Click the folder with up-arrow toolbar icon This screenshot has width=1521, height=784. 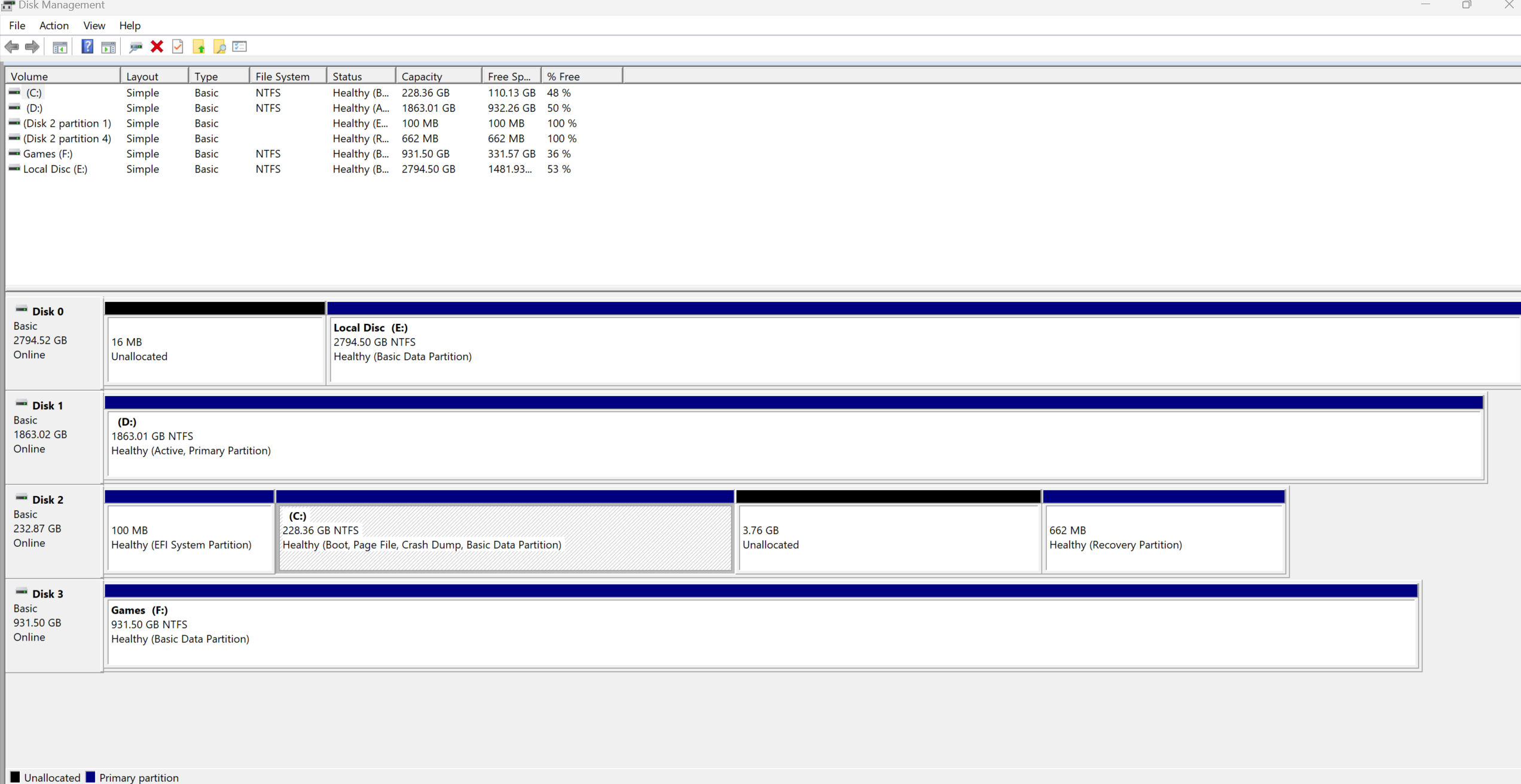(x=199, y=47)
